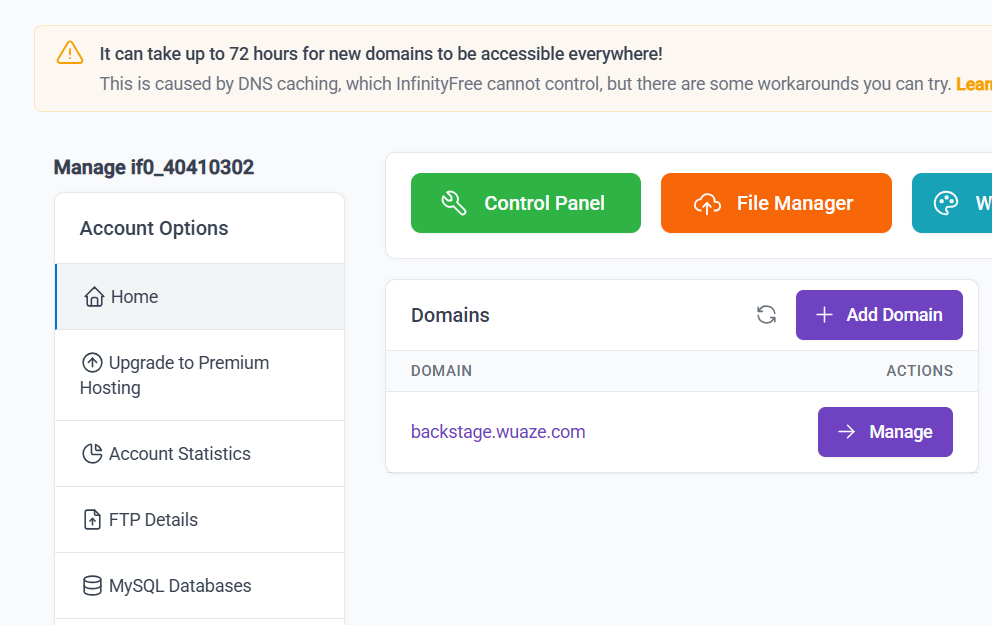Image resolution: width=992 pixels, height=625 pixels.
Task: Refresh the Domains list
Action: [766, 315]
